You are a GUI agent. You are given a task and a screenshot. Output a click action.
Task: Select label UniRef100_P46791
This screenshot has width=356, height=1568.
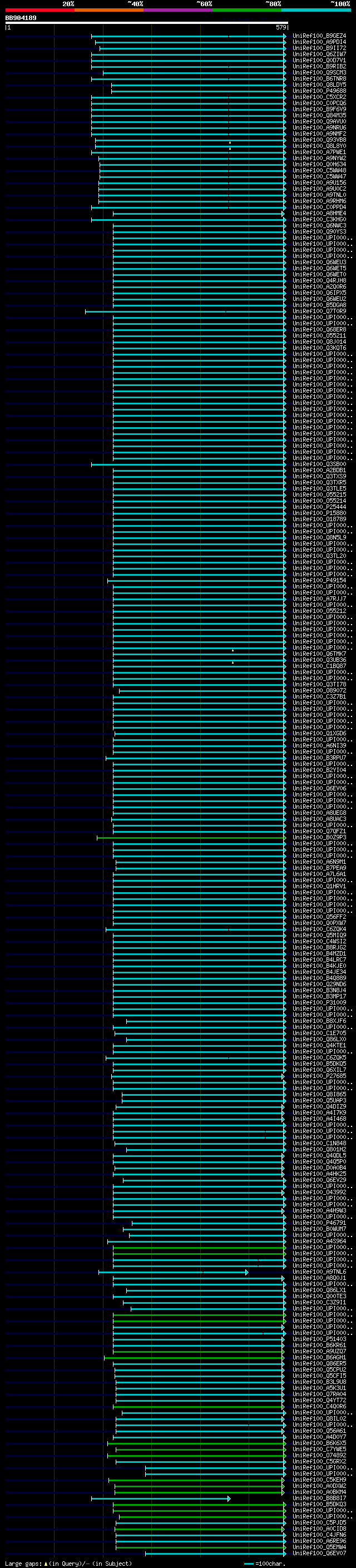coord(319,1223)
